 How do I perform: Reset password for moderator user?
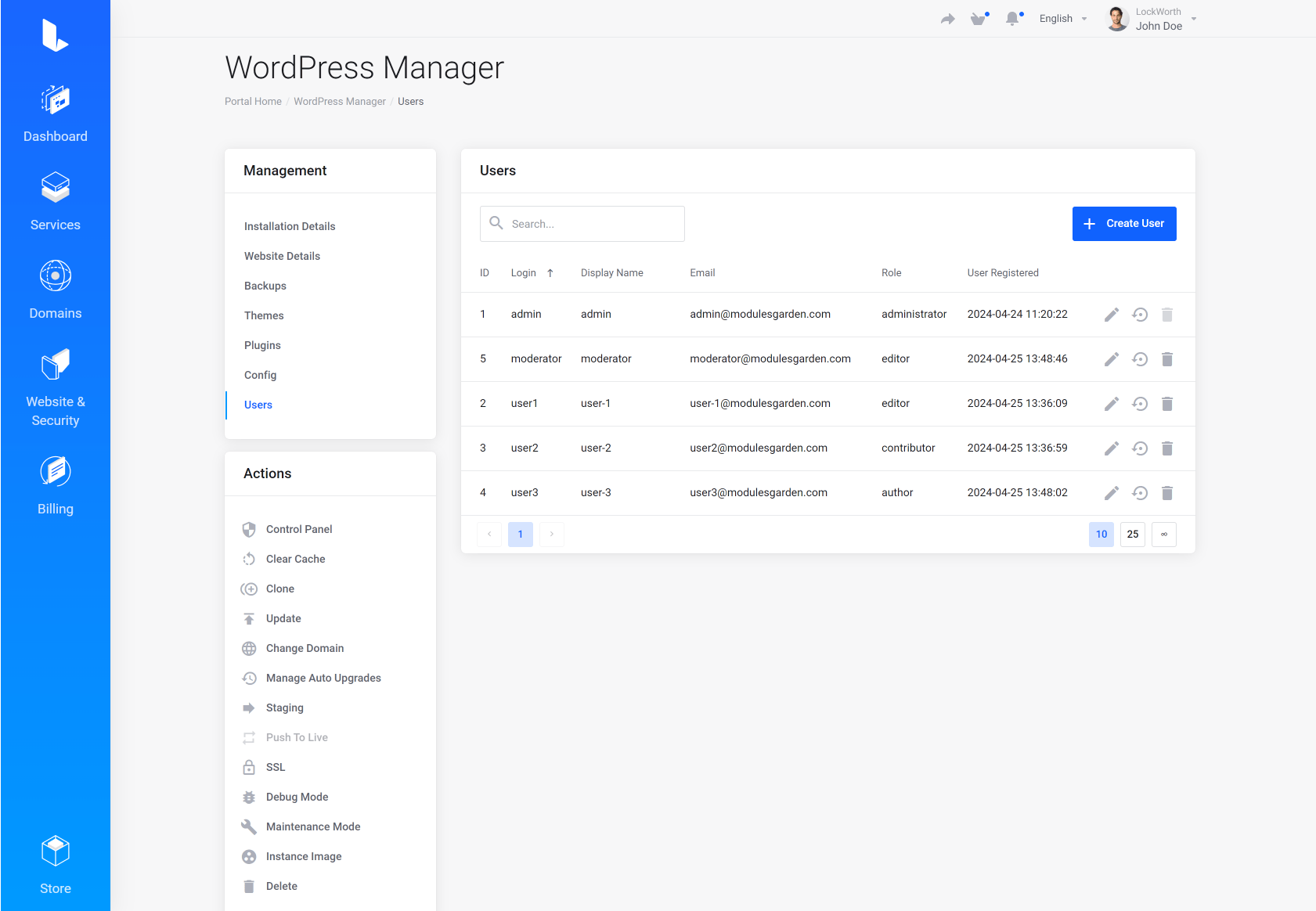click(1140, 359)
